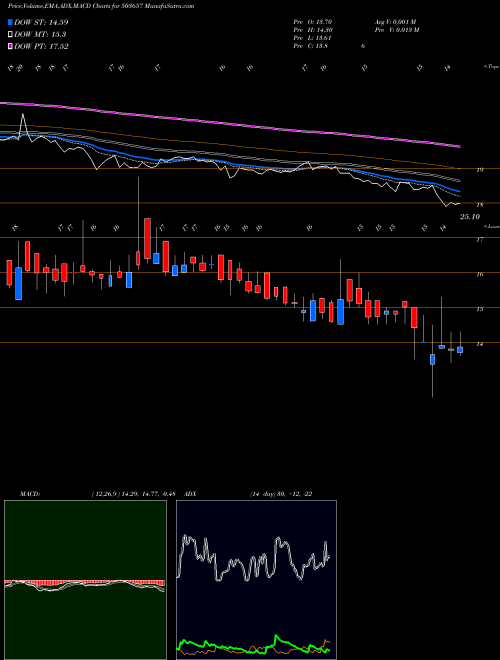Open the ADX indicator chart panel

(256, 580)
